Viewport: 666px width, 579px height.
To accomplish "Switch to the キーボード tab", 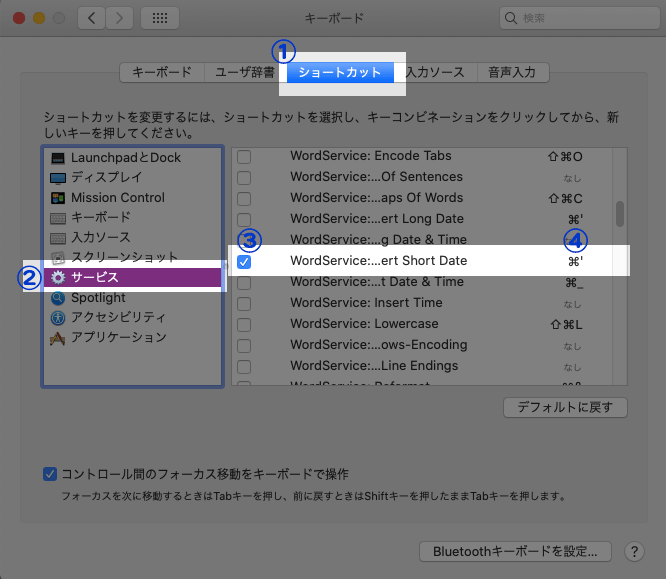I will pos(161,72).
